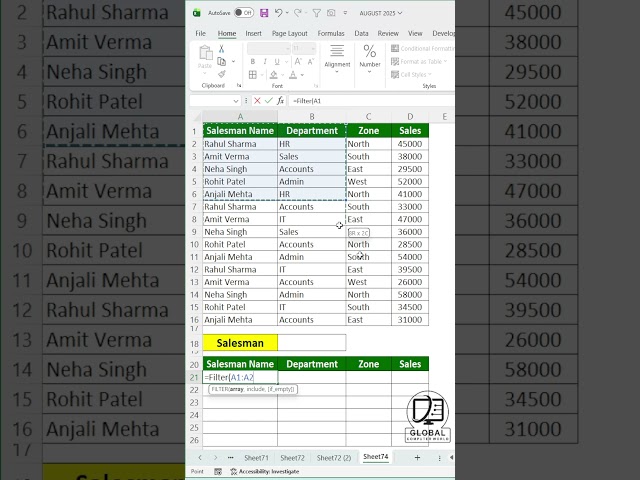
Task: Click the 'Zone' header in row 1
Action: (x=369, y=131)
